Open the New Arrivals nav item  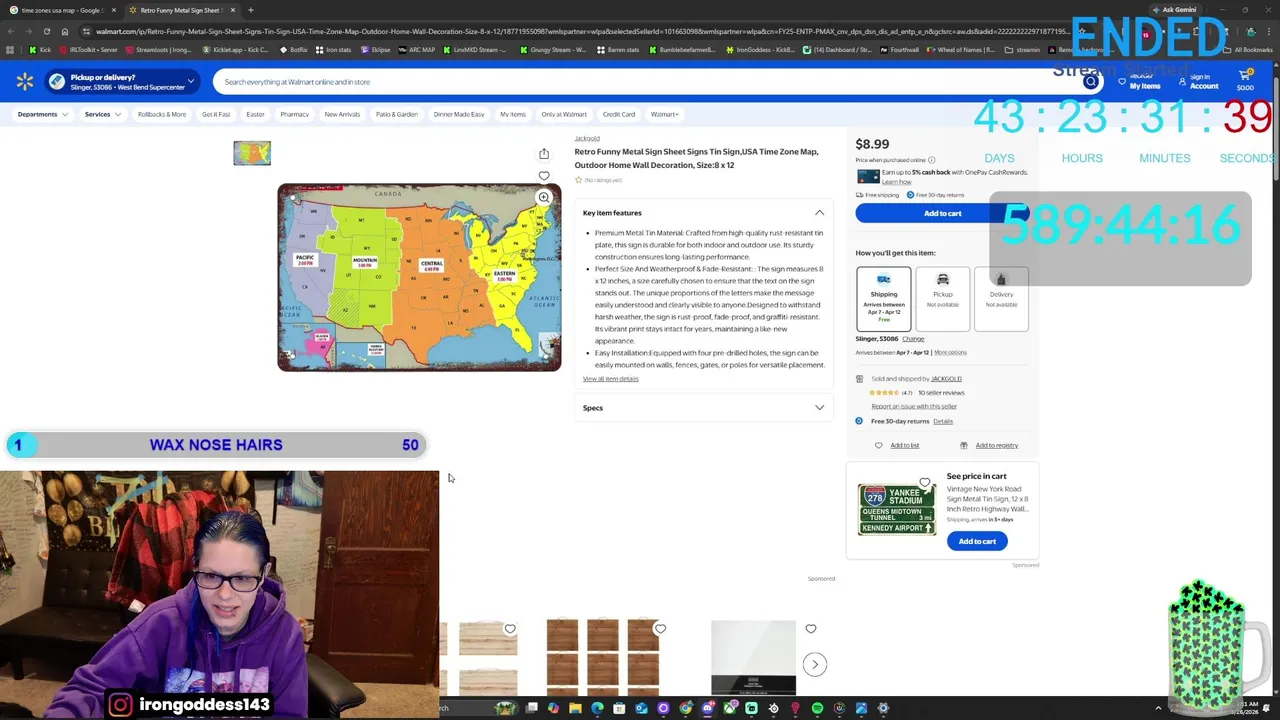(342, 114)
